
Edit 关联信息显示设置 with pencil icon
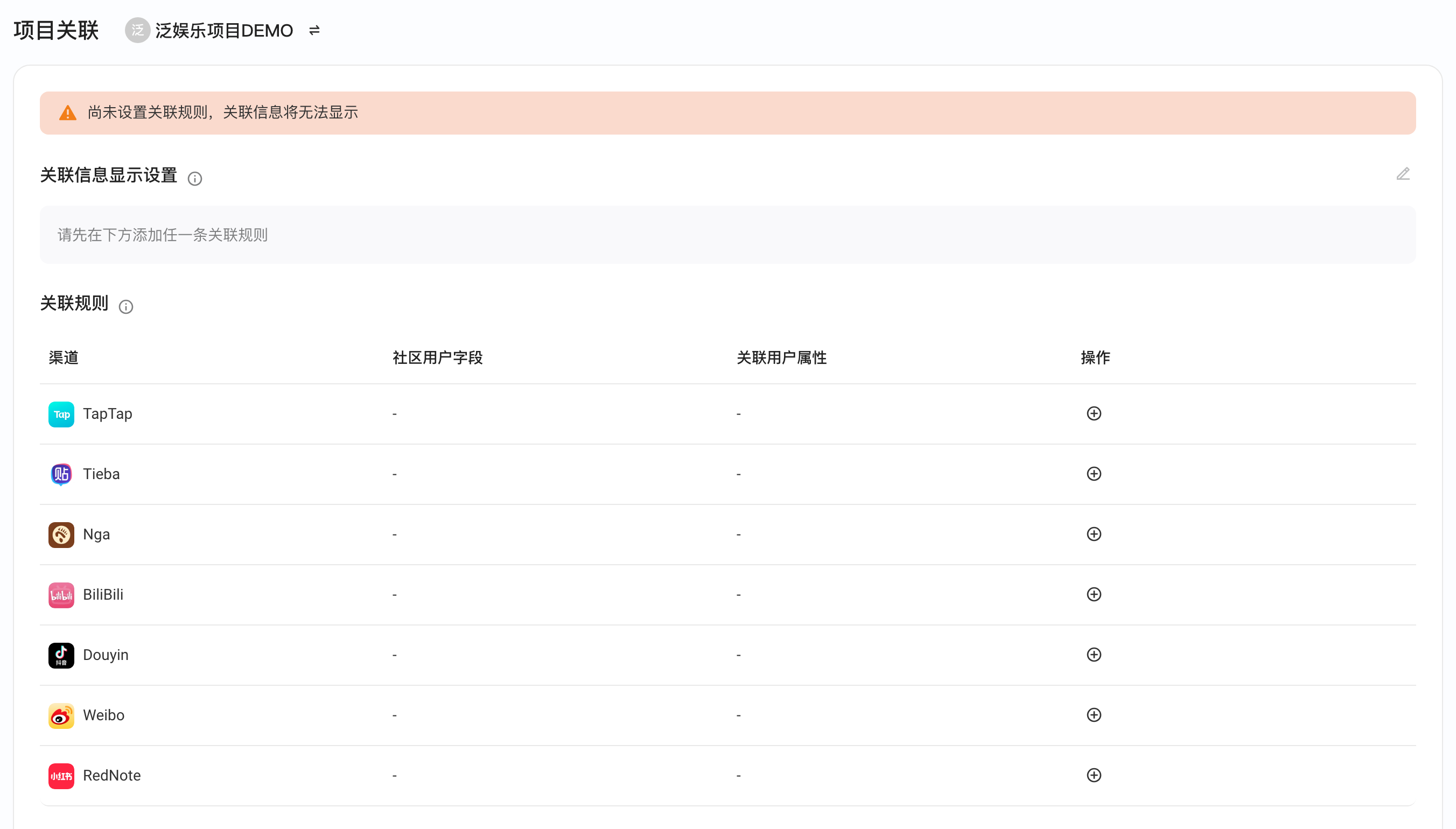[1403, 174]
